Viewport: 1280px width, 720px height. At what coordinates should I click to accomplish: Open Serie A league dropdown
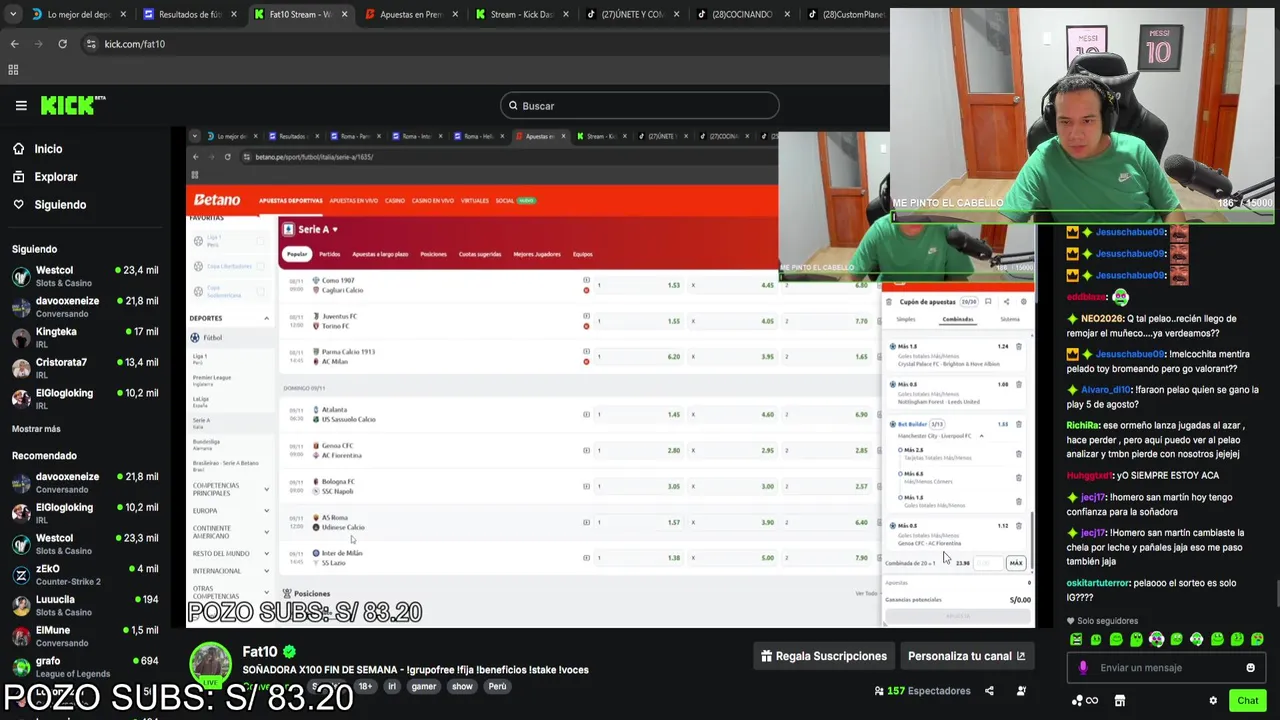coord(317,230)
